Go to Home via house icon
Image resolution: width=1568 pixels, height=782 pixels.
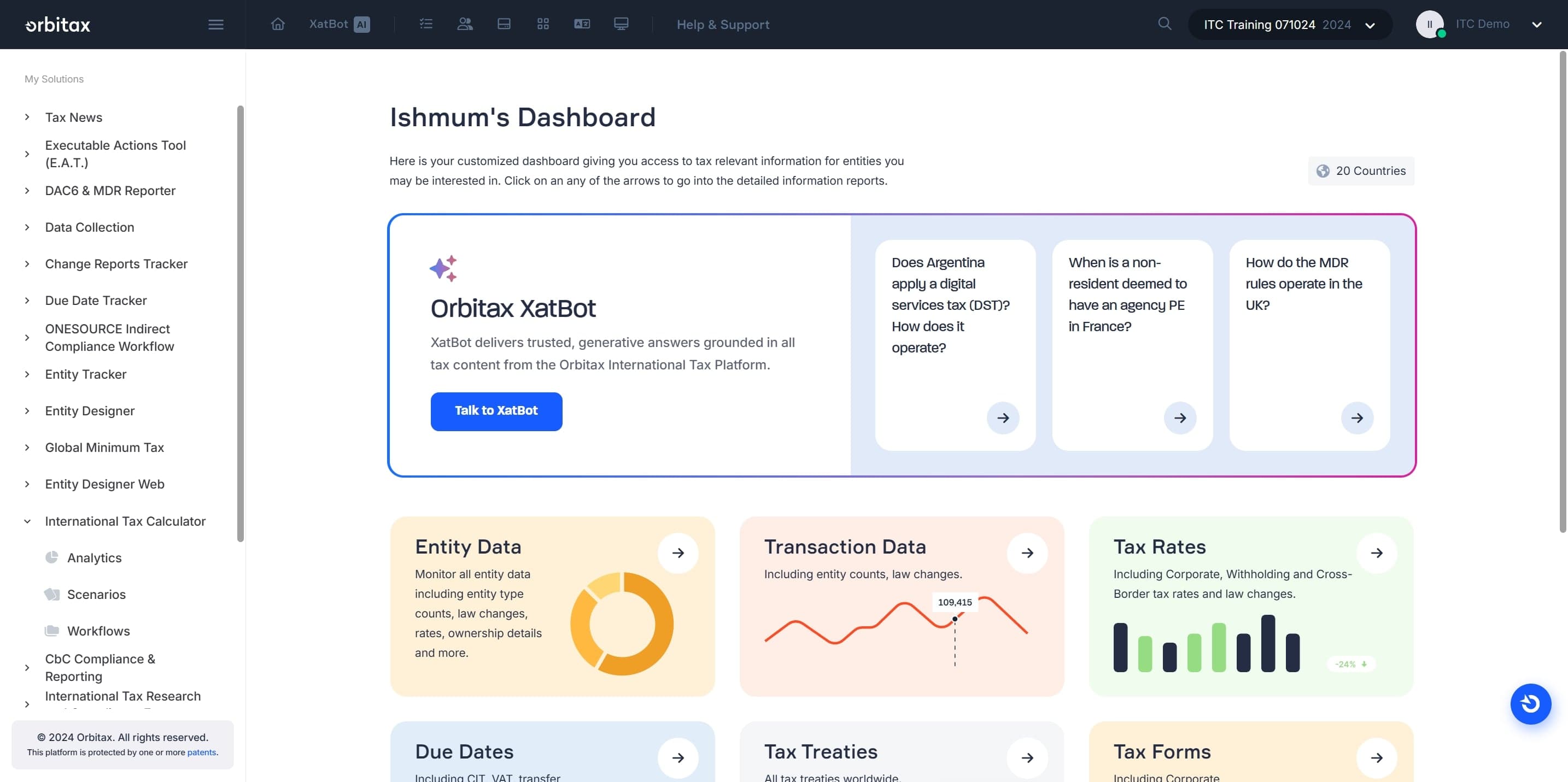point(278,25)
